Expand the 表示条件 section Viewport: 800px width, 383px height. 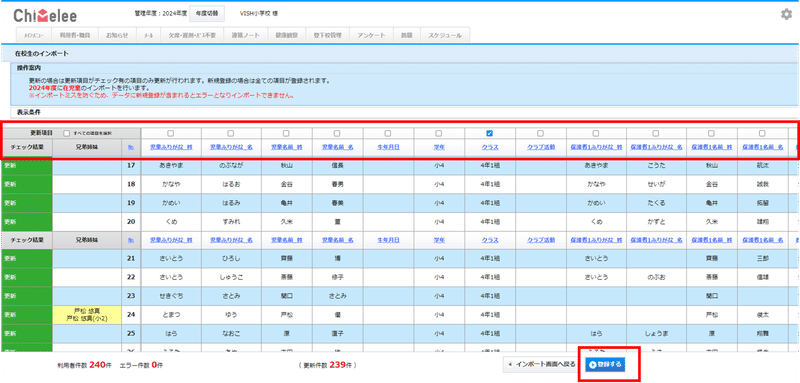point(28,112)
